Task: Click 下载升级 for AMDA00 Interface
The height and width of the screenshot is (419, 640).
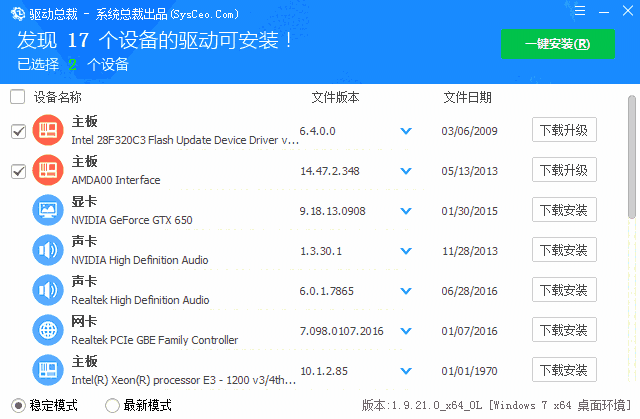Action: (564, 170)
